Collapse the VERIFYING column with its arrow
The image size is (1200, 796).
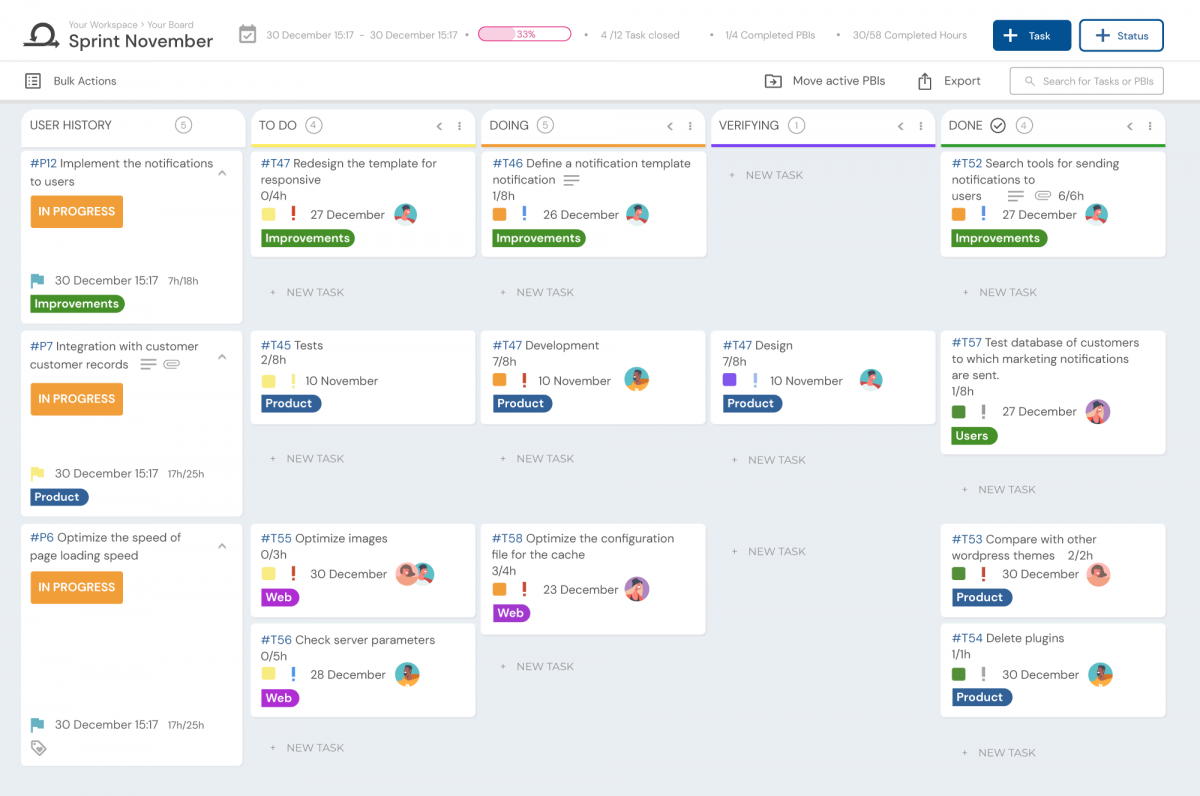click(899, 126)
